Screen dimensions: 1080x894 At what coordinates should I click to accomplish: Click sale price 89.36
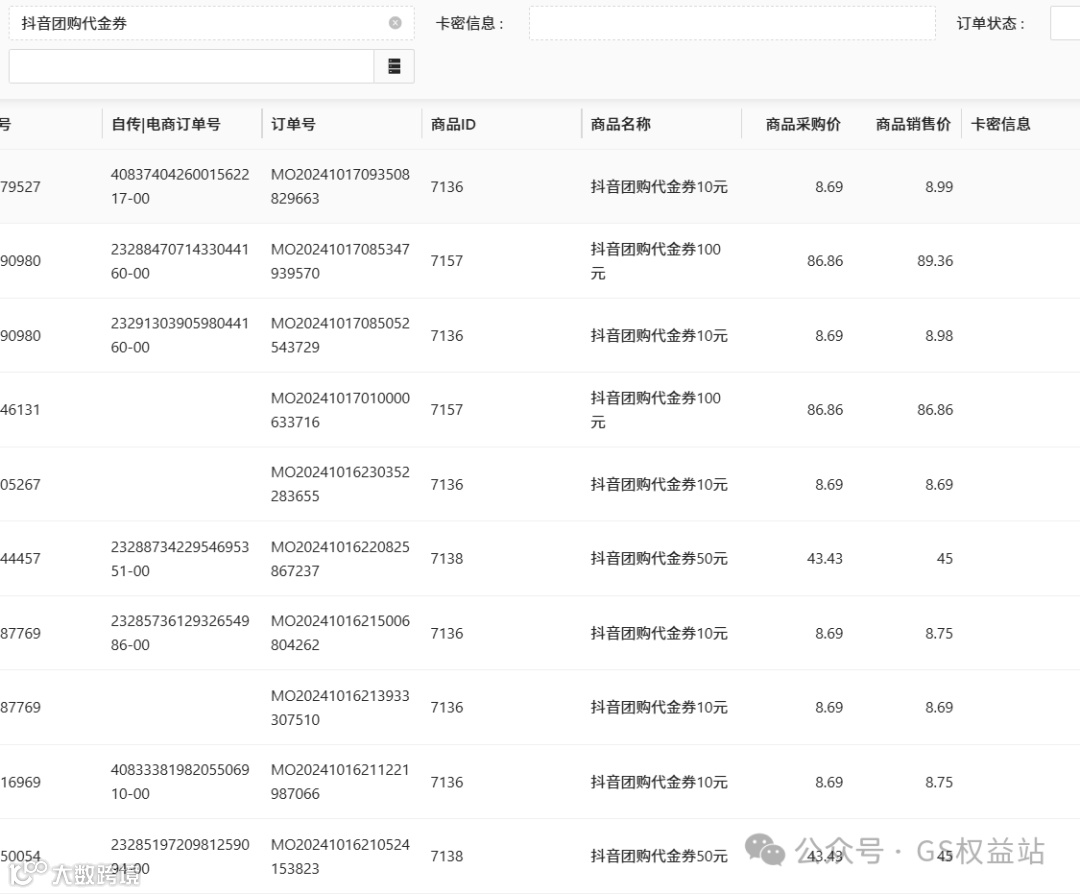(935, 261)
